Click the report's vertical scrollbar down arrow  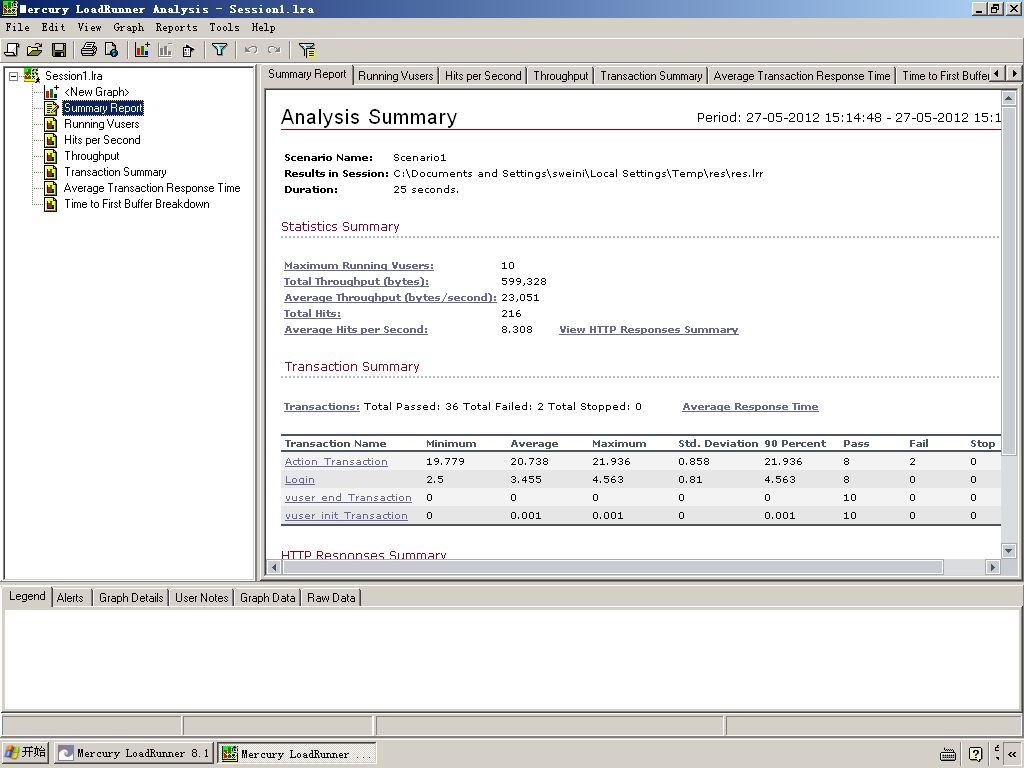coord(1009,551)
